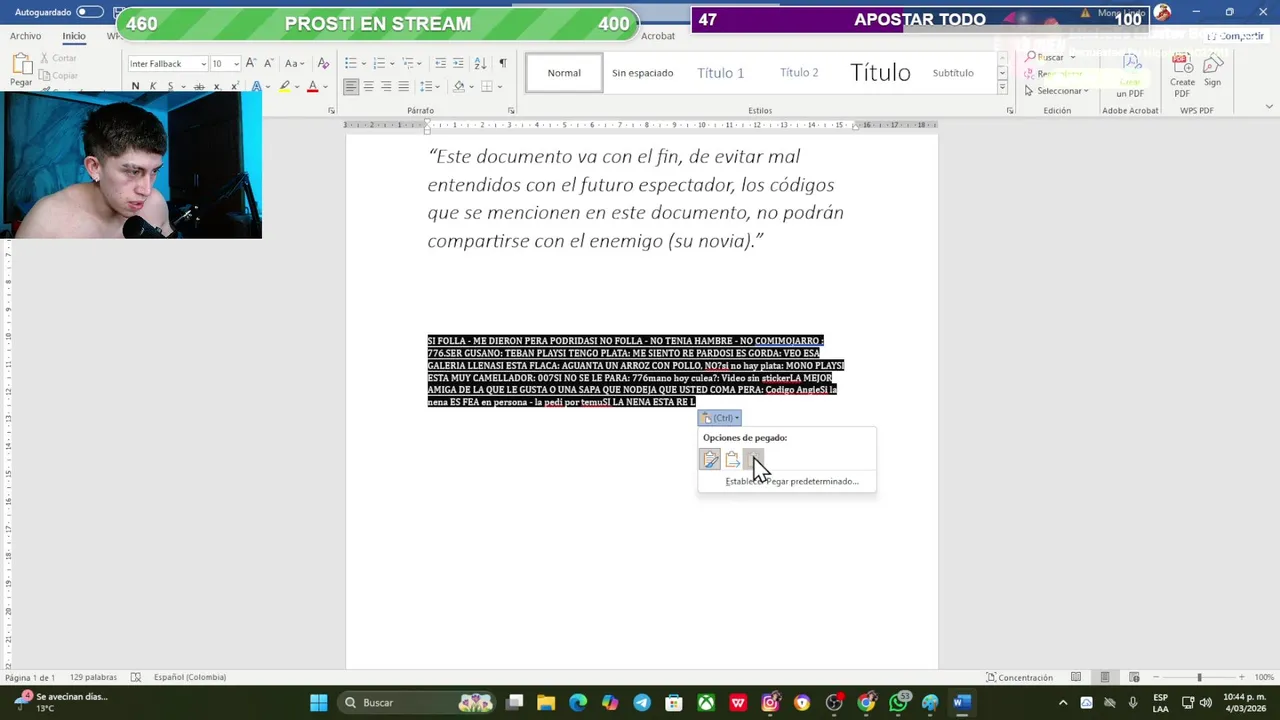Open Telegram from the taskbar
This screenshot has width=1280, height=720.
[x=642, y=703]
